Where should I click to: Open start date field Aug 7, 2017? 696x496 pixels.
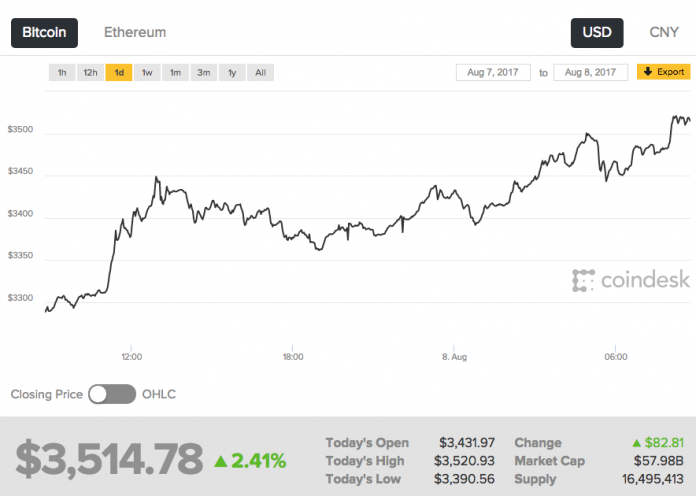(x=494, y=72)
